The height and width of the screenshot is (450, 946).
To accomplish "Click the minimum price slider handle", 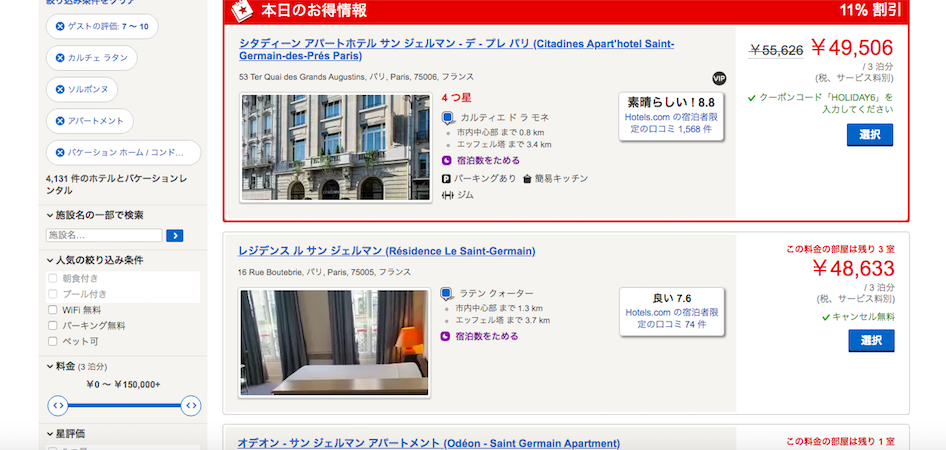I will (x=58, y=405).
